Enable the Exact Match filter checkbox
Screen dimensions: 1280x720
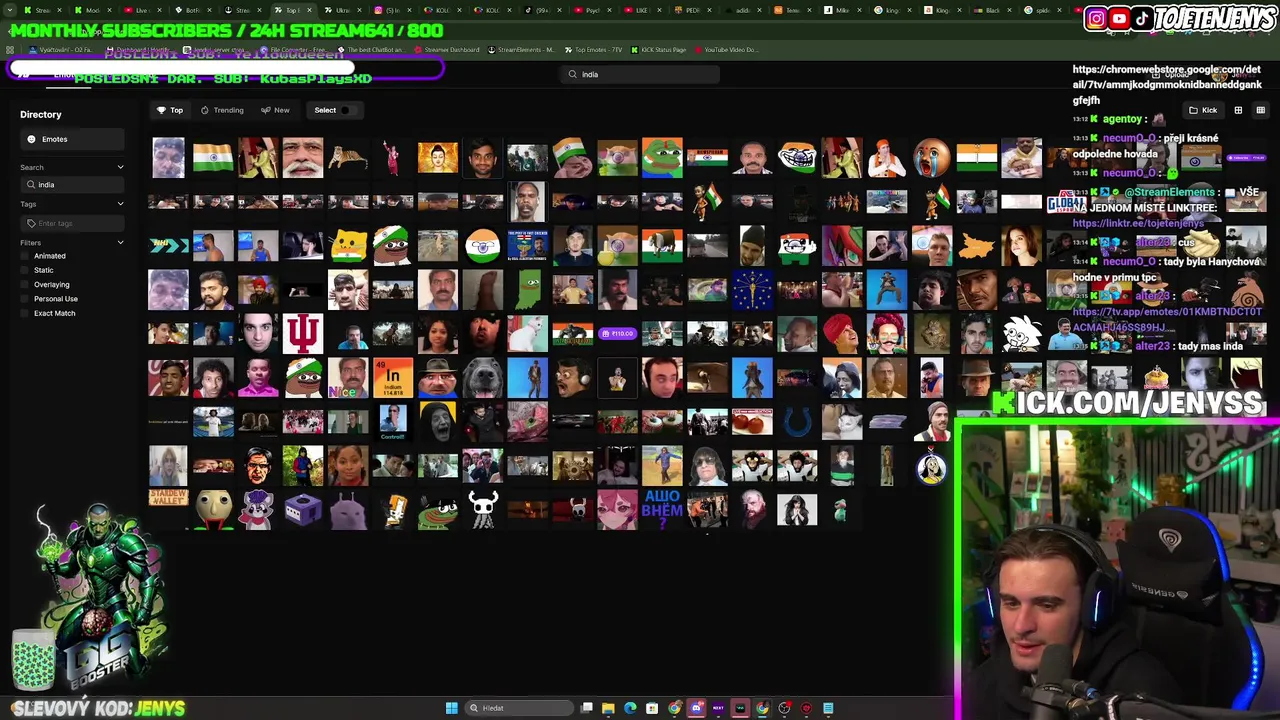25,313
